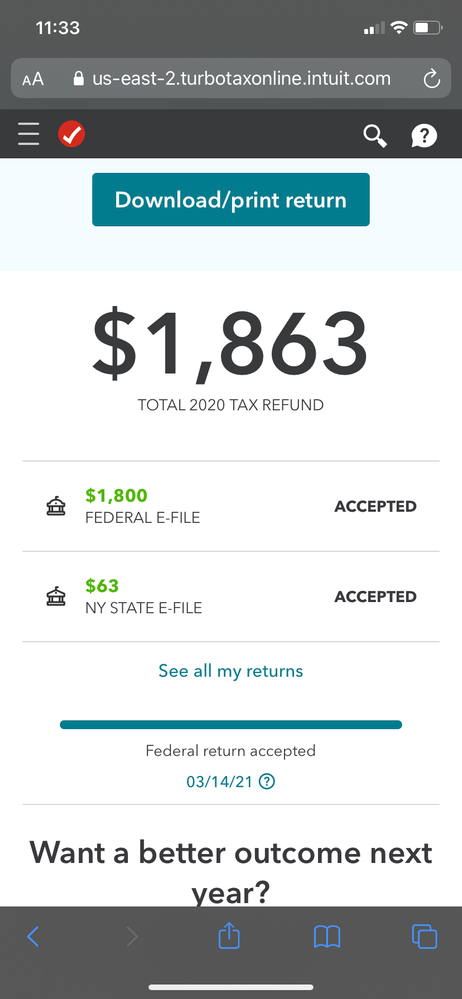Screen dimensions: 462x999
Task: Tap the TurboTax red checkmark logo
Action: coord(72,134)
